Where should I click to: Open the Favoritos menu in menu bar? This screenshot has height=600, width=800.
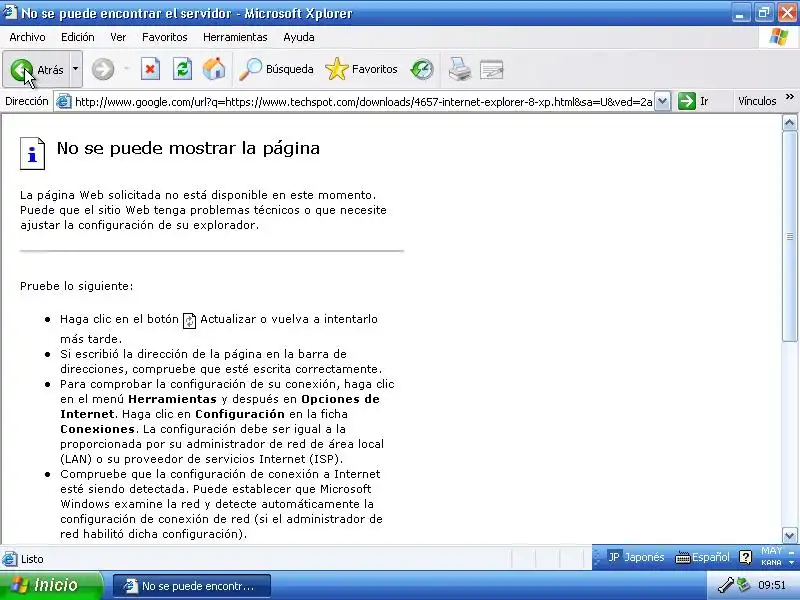coord(164,37)
